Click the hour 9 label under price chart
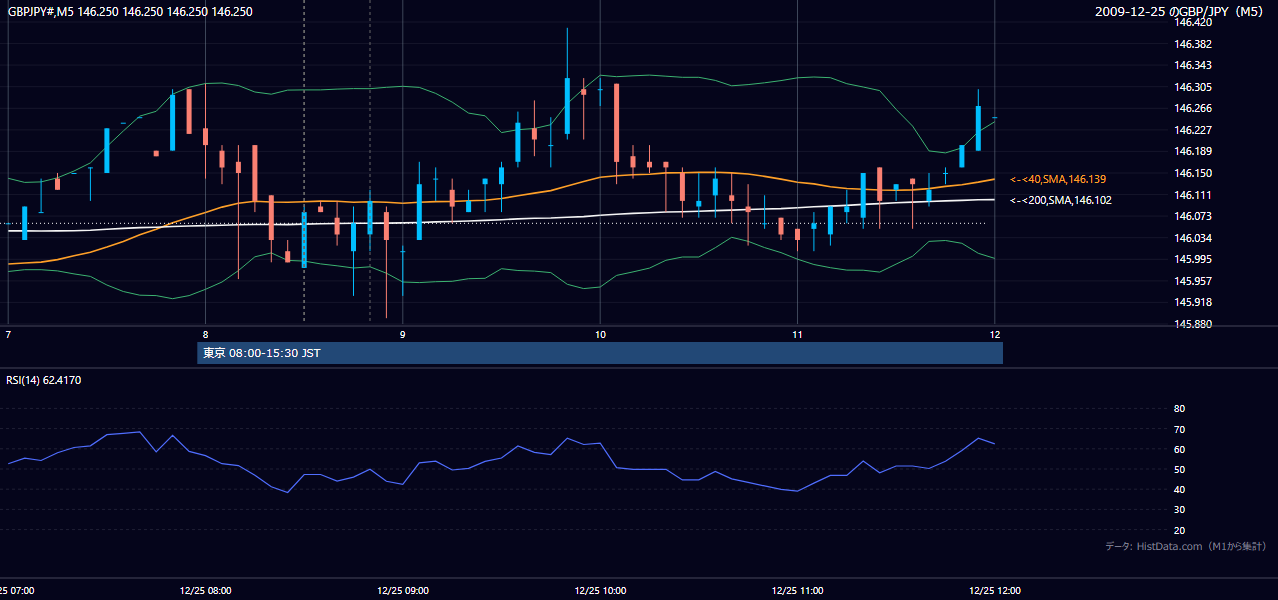1278x600 pixels. [402, 334]
